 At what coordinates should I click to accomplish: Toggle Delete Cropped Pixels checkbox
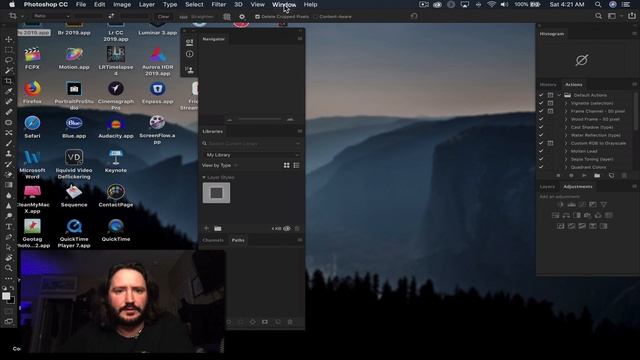257,17
